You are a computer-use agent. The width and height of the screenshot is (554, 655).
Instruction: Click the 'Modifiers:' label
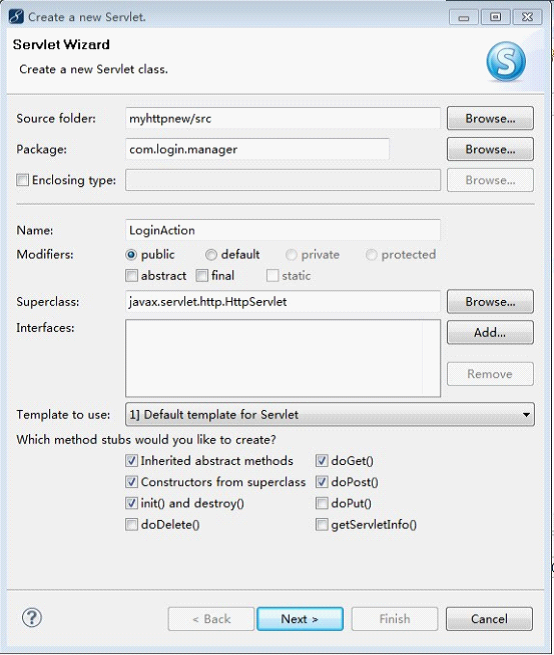(45, 254)
